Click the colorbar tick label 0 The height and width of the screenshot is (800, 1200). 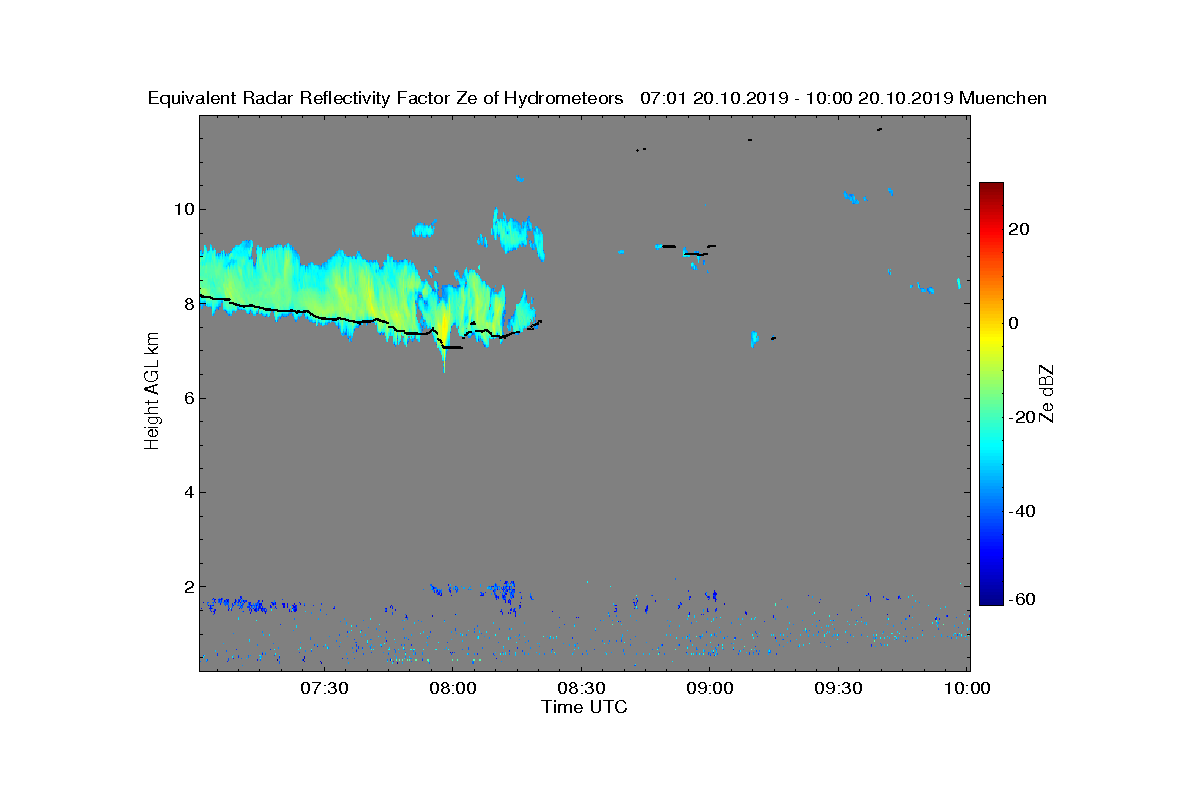click(1014, 323)
